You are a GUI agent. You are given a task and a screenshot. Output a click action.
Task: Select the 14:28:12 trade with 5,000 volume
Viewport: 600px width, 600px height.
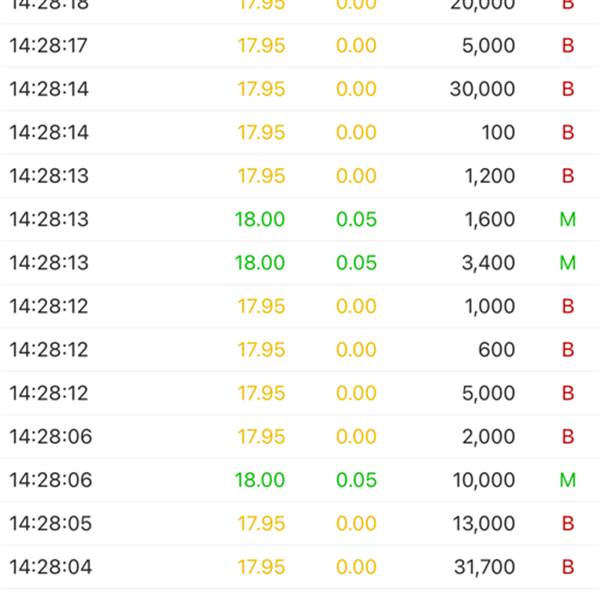point(300,393)
